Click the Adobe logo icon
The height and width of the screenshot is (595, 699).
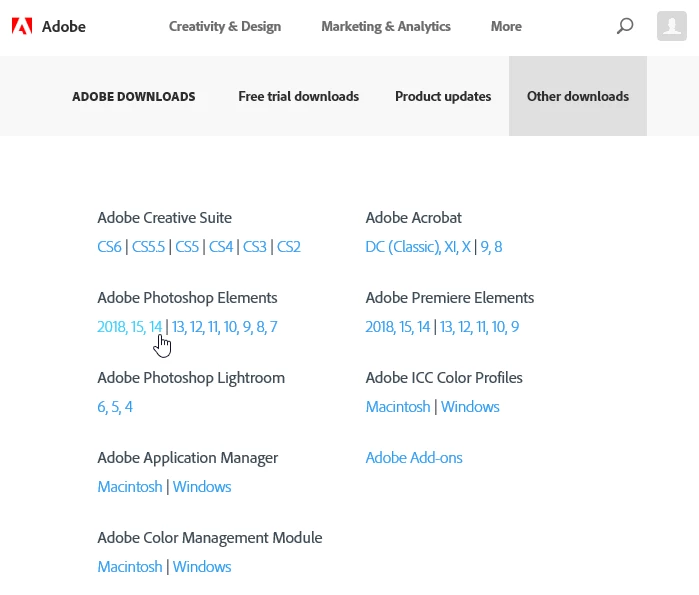click(x=22, y=26)
